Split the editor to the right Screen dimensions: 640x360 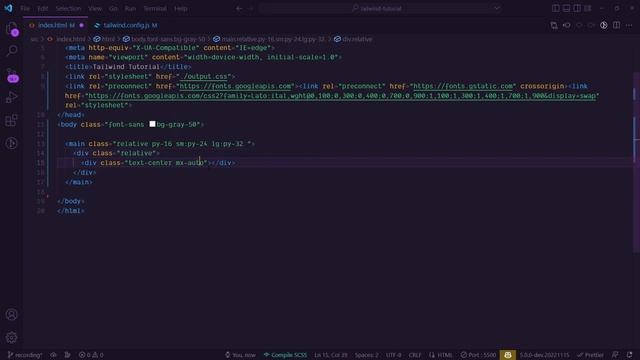(x=616, y=25)
